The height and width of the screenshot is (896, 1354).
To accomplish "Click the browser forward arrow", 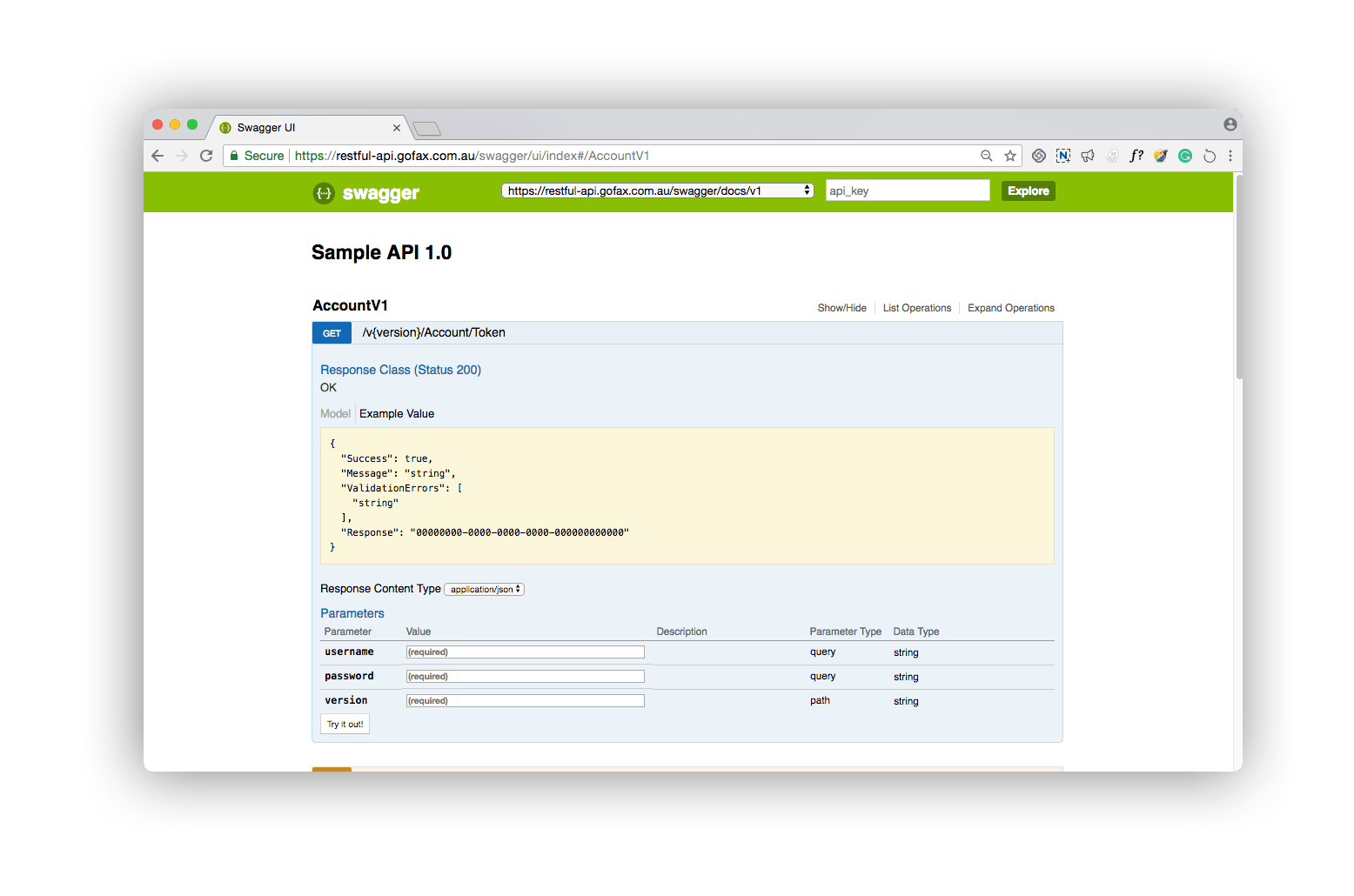I will 182,156.
